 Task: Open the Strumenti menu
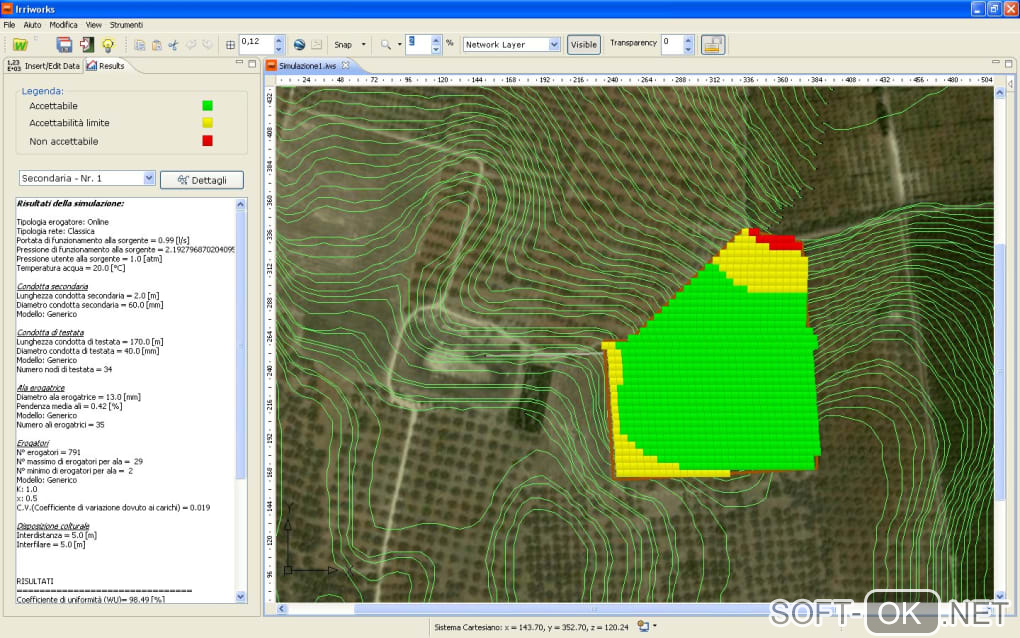[126, 24]
